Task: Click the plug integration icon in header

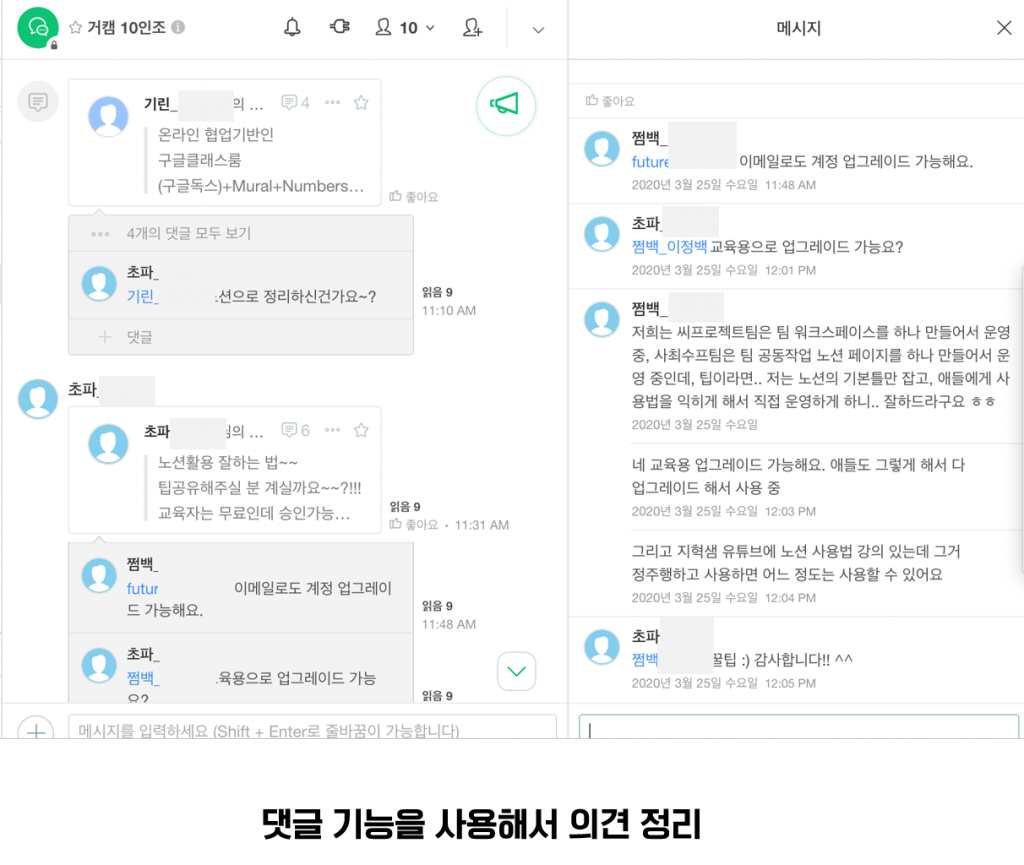Action: click(339, 28)
